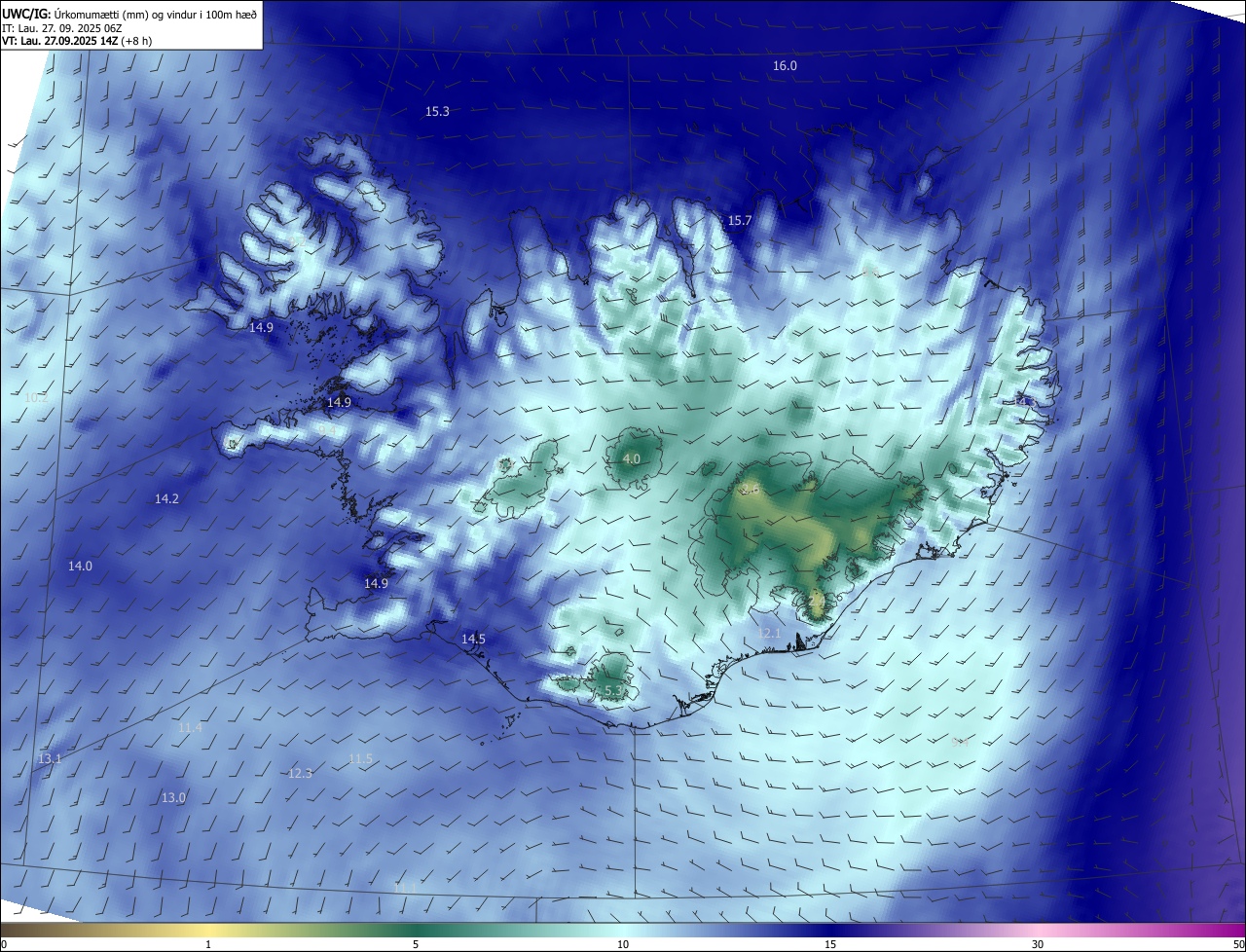The width and height of the screenshot is (1246, 952).
Task: Click the 13.1 value label
Action: (x=49, y=759)
